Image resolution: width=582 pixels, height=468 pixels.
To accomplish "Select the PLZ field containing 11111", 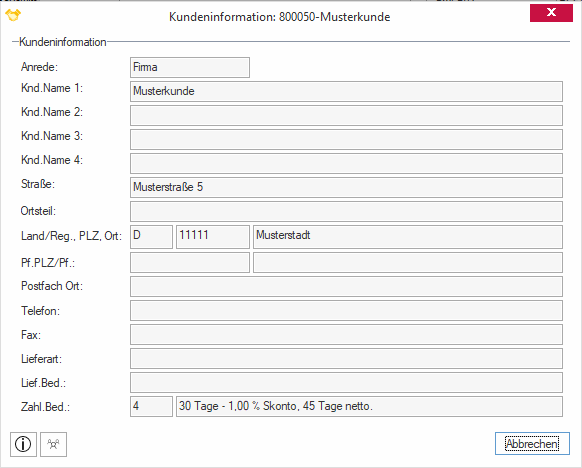I will point(213,237).
